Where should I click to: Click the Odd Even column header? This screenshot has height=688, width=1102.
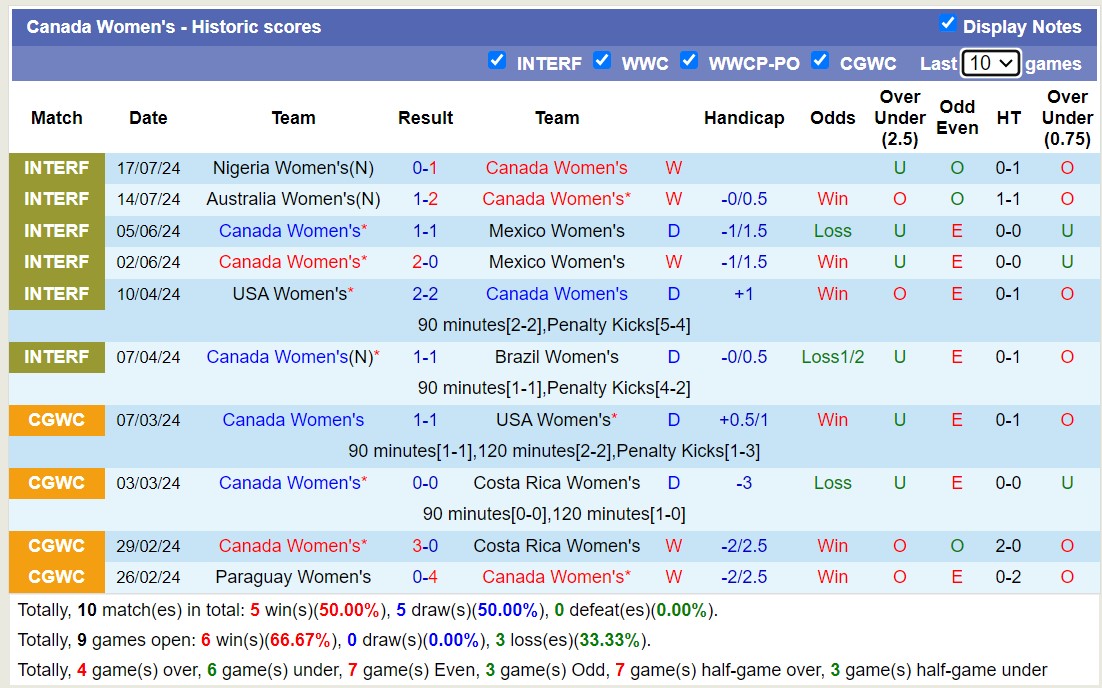click(957, 118)
